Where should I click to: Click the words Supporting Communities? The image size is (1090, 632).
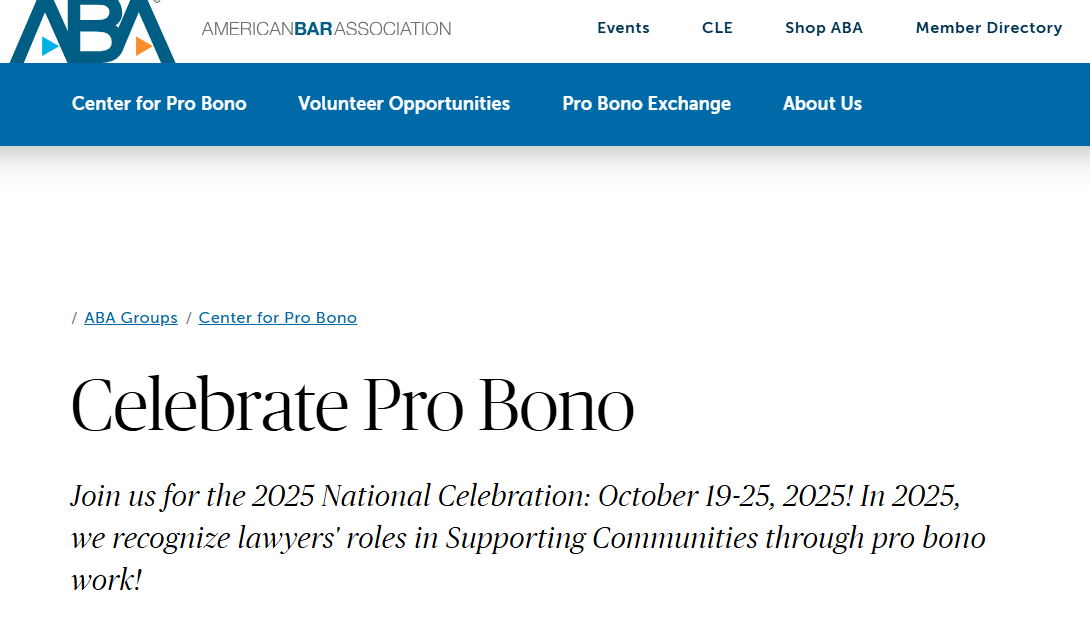(602, 538)
